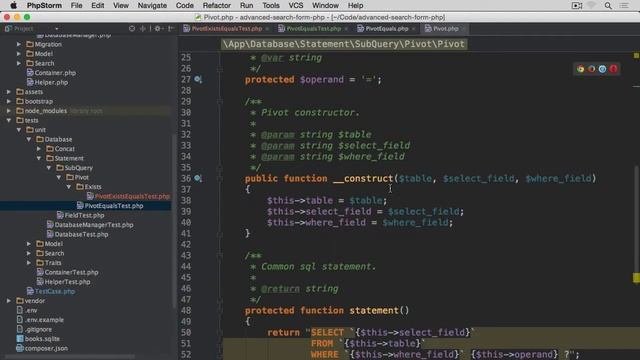
Task: Expand the Traits folder
Action: tap(29, 263)
